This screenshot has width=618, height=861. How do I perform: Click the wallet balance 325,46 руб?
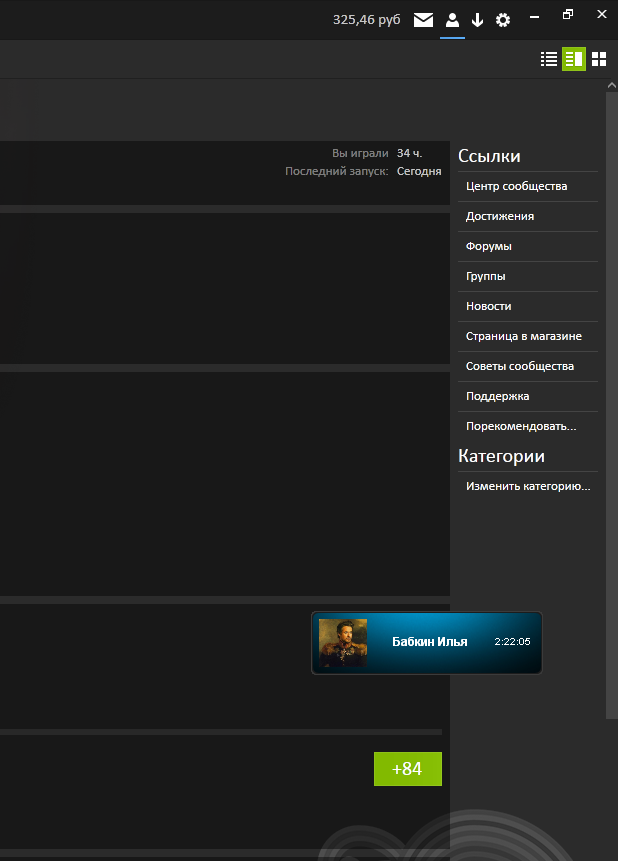point(366,20)
